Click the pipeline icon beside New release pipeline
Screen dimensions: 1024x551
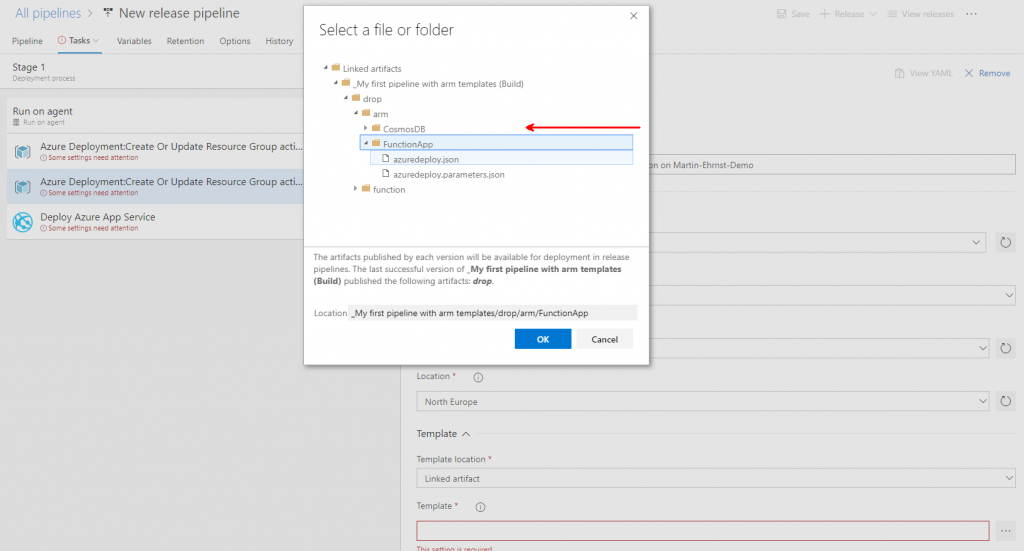(x=108, y=12)
